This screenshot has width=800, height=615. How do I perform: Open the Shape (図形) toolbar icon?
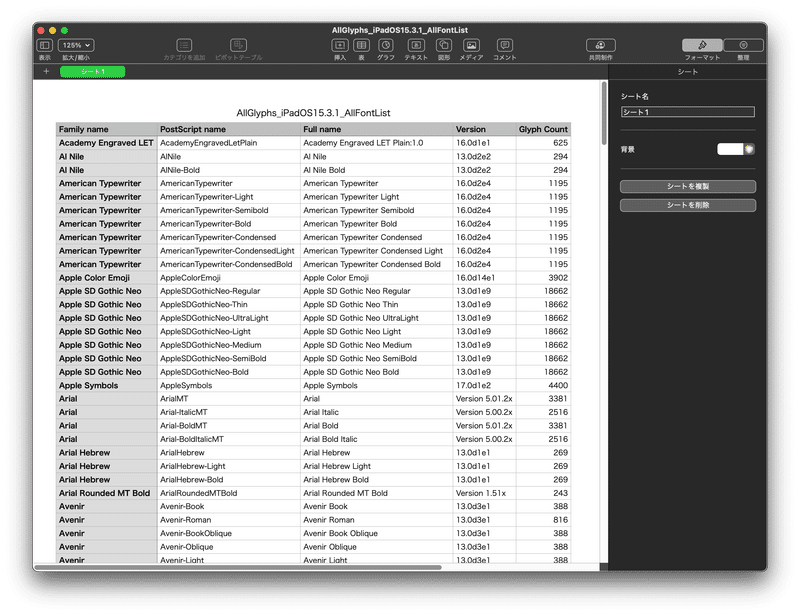click(444, 45)
